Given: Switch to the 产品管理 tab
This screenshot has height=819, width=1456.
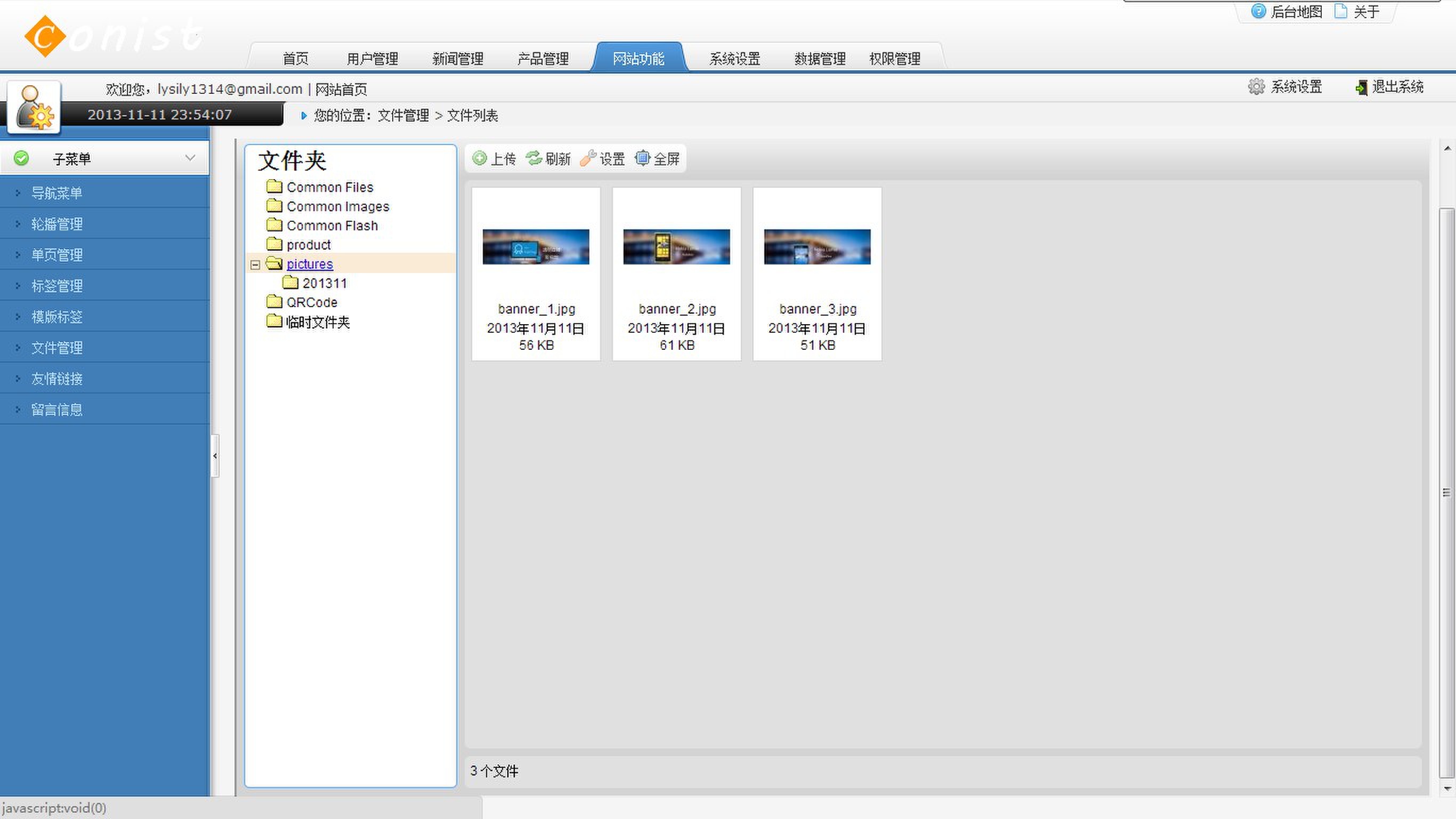Looking at the screenshot, I should point(543,59).
